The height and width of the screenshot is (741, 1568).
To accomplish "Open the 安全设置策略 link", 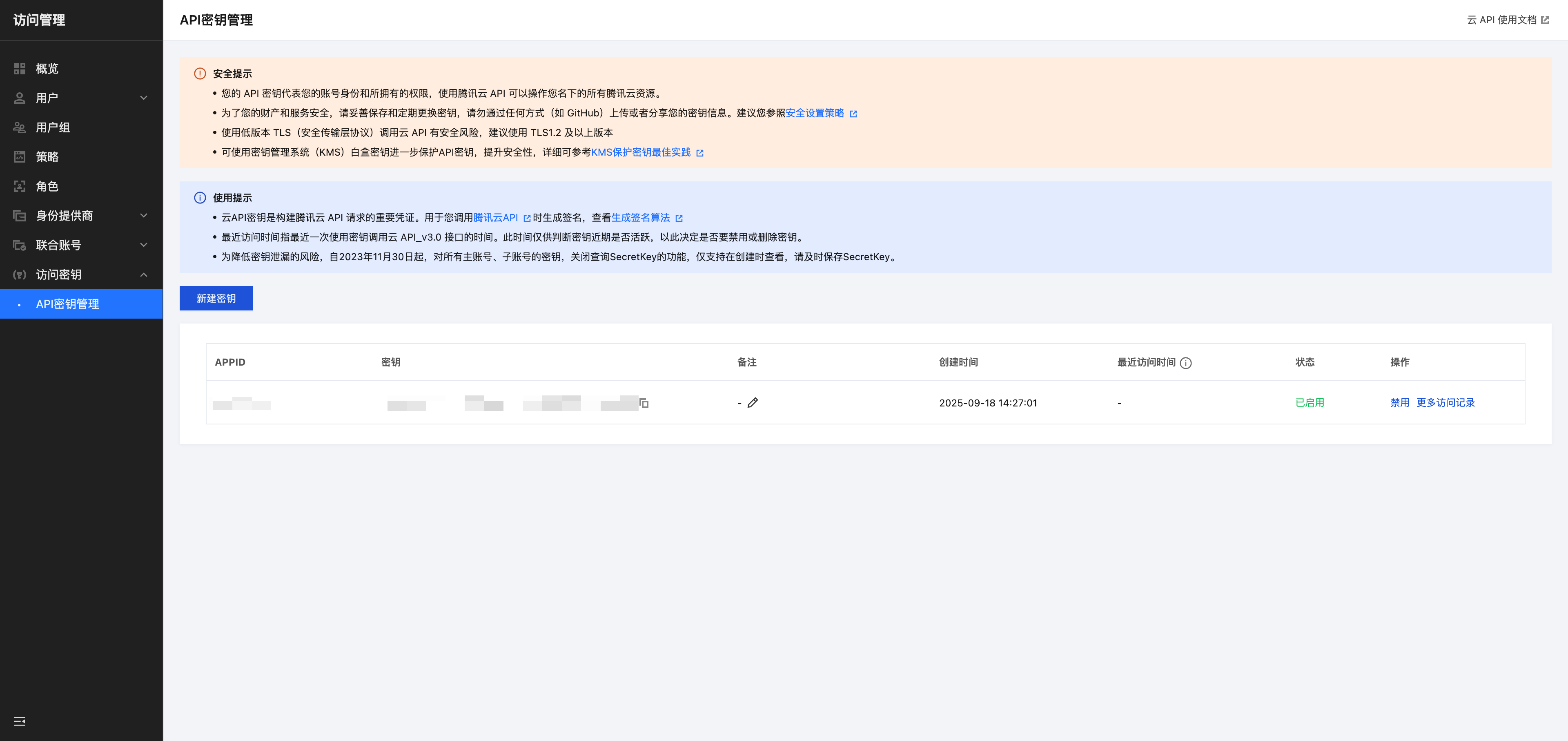I will tap(815, 113).
